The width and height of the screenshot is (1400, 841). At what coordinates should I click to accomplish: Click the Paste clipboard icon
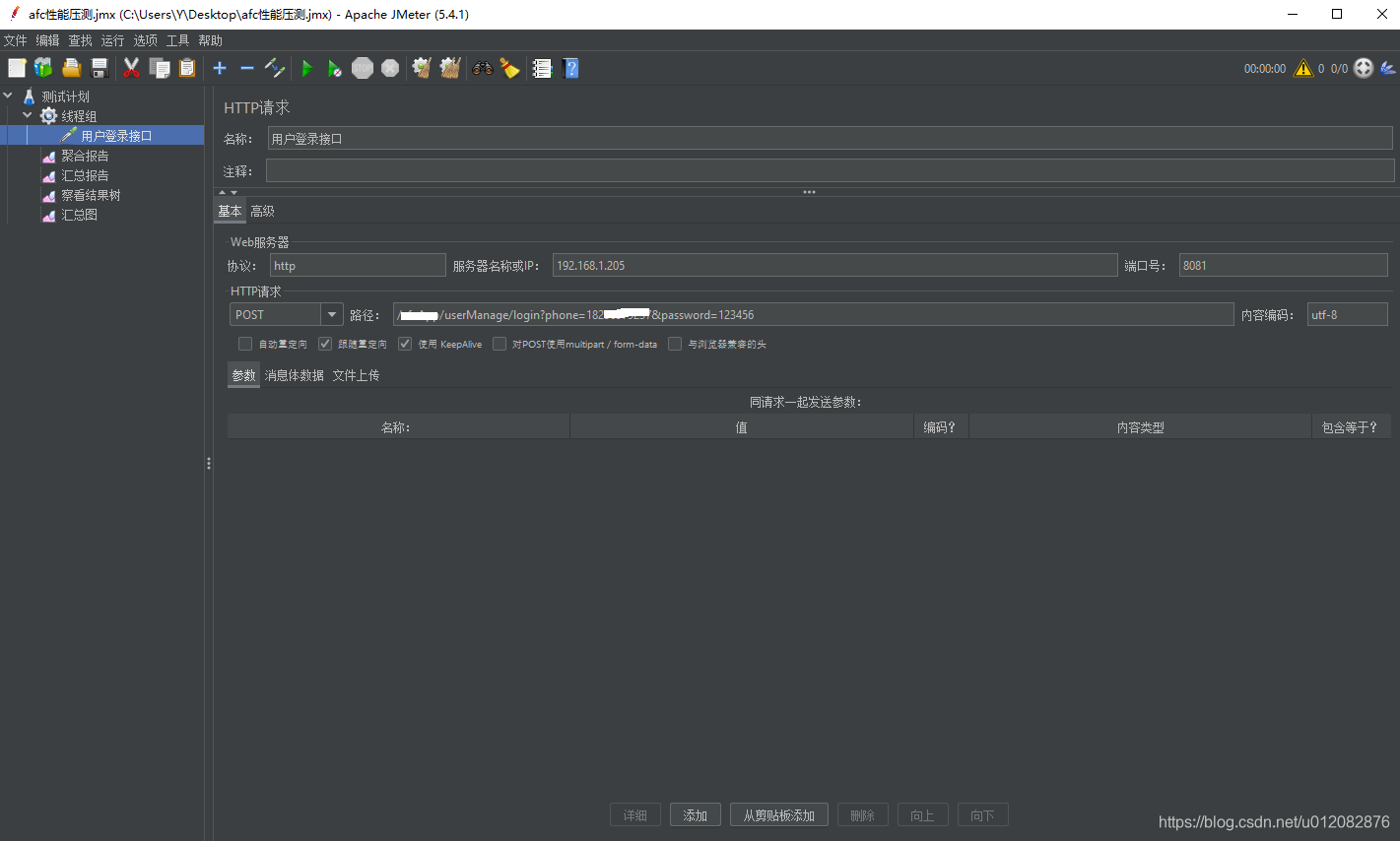187,68
